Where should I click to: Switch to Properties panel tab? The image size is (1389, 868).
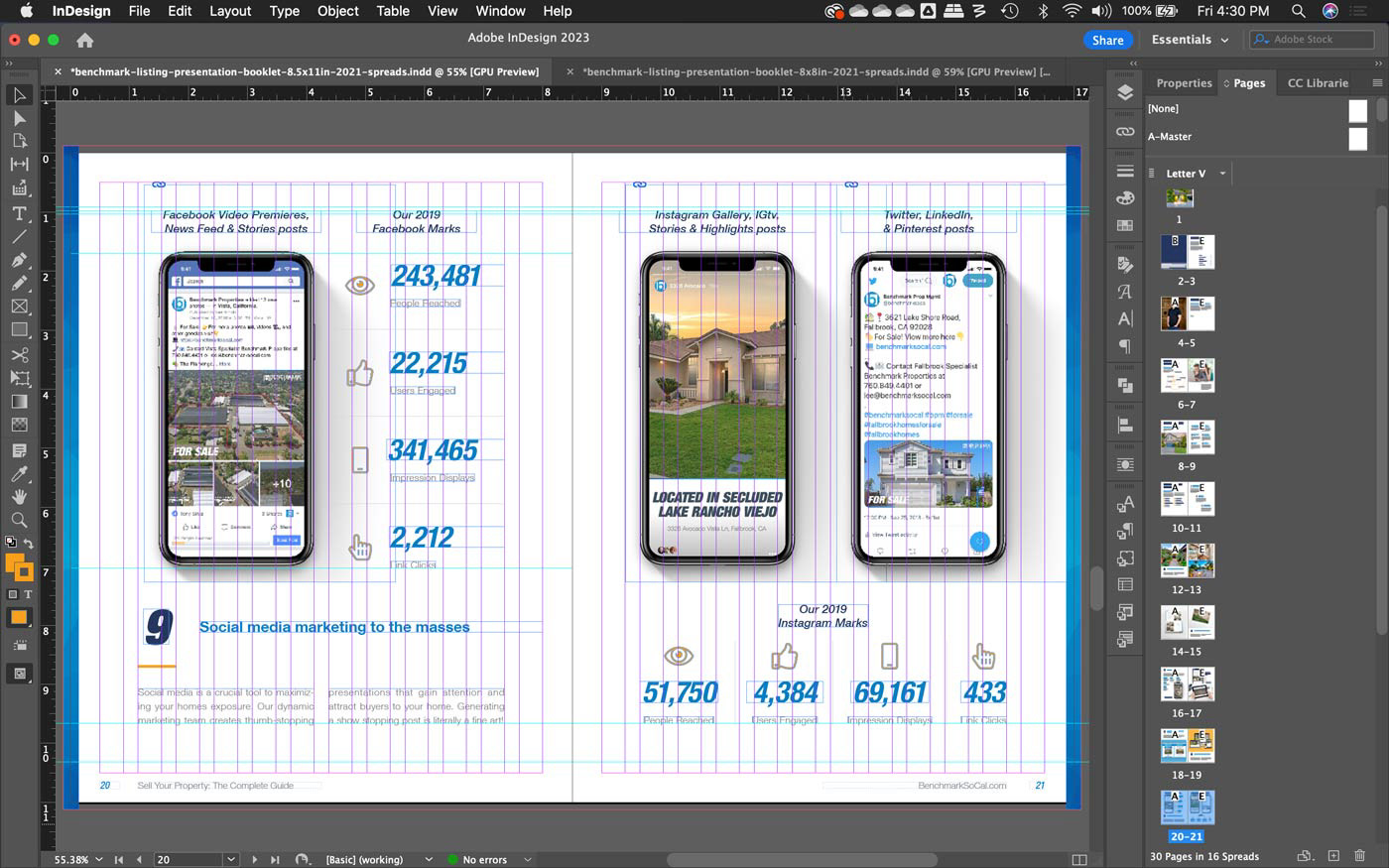point(1184,83)
